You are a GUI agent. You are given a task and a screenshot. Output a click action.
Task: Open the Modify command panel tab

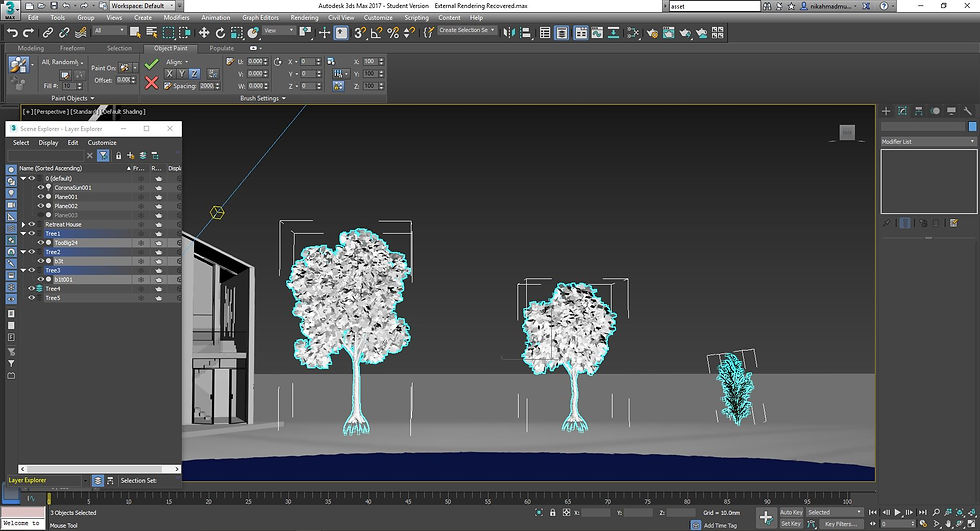(902, 111)
